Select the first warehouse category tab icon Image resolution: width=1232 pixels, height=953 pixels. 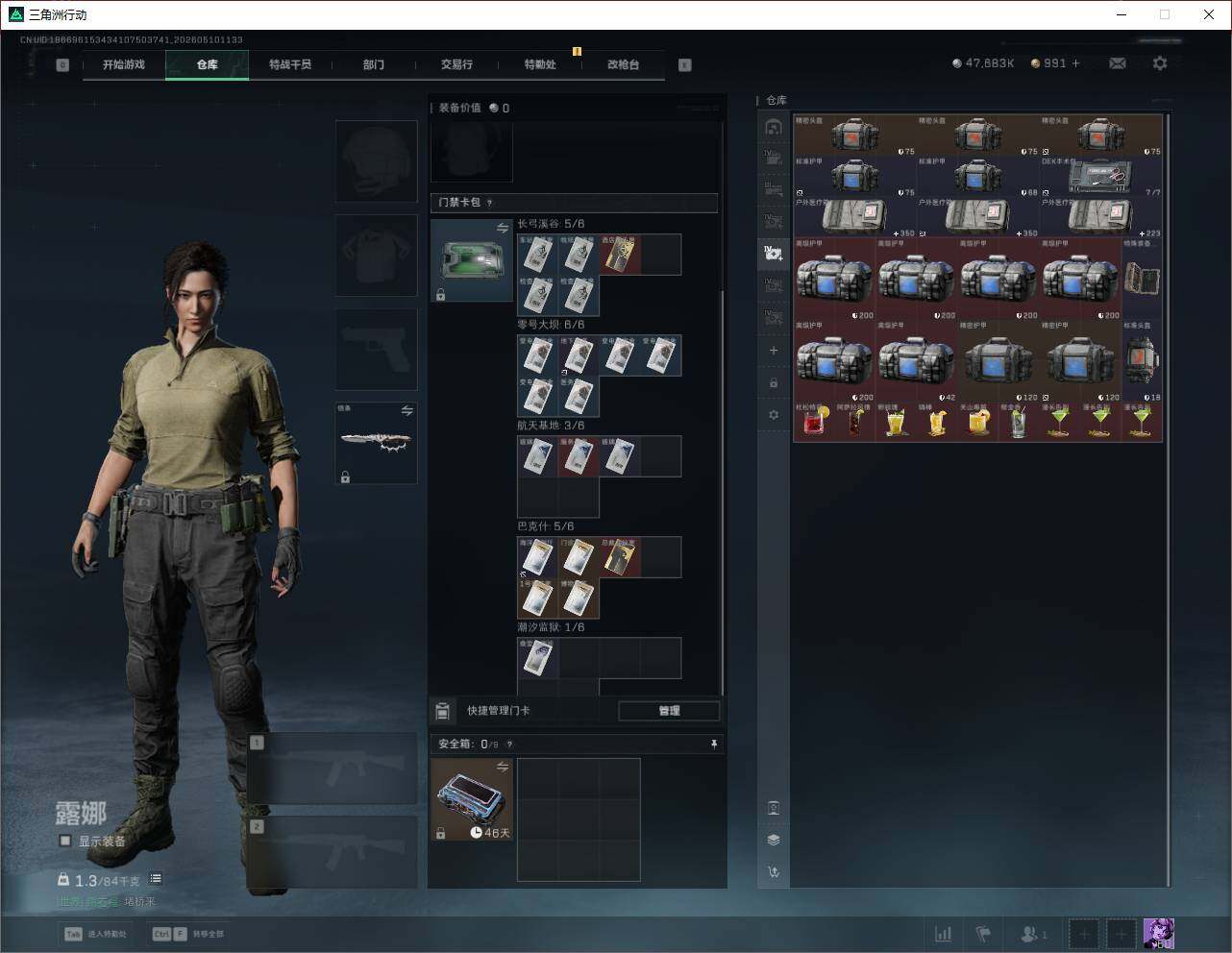[774, 127]
